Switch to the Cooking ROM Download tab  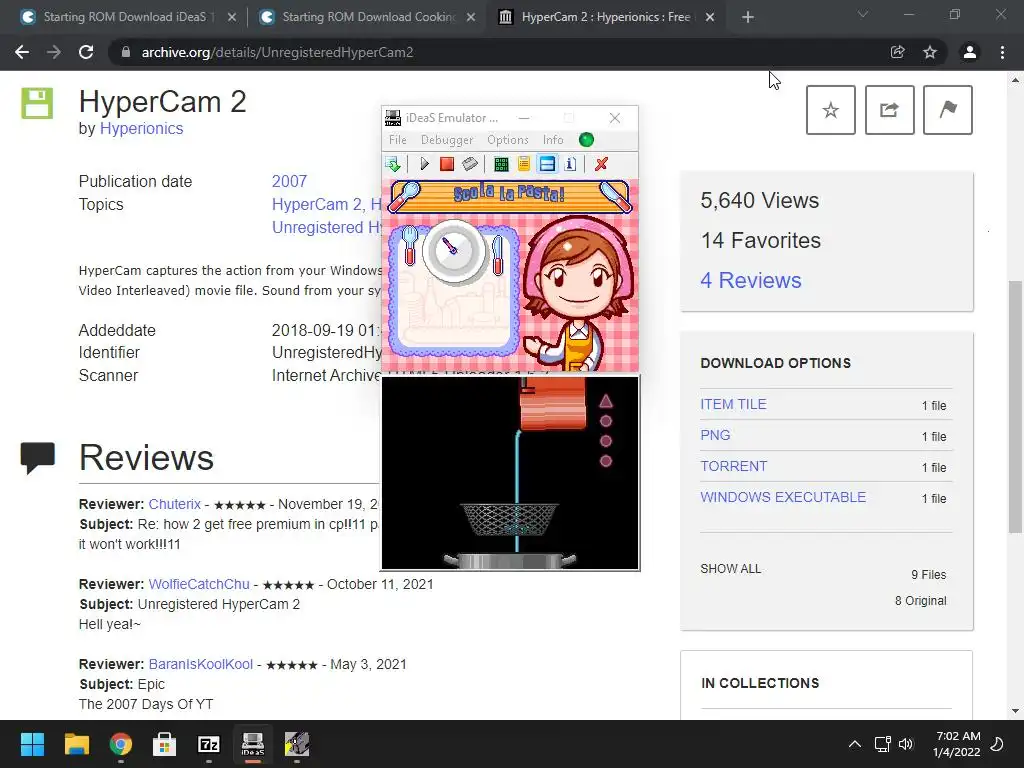point(367,17)
